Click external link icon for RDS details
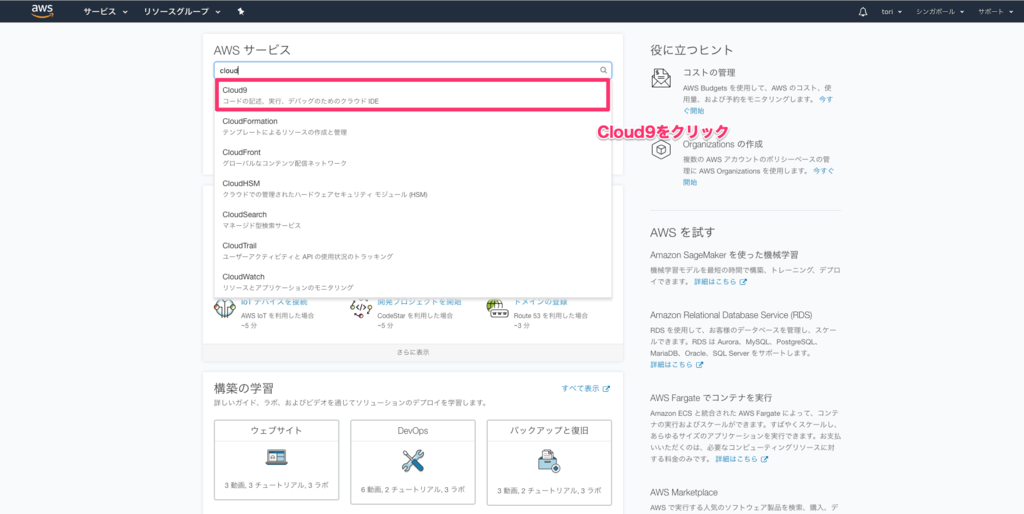Image resolution: width=1024 pixels, height=514 pixels. pyautogui.click(x=699, y=365)
